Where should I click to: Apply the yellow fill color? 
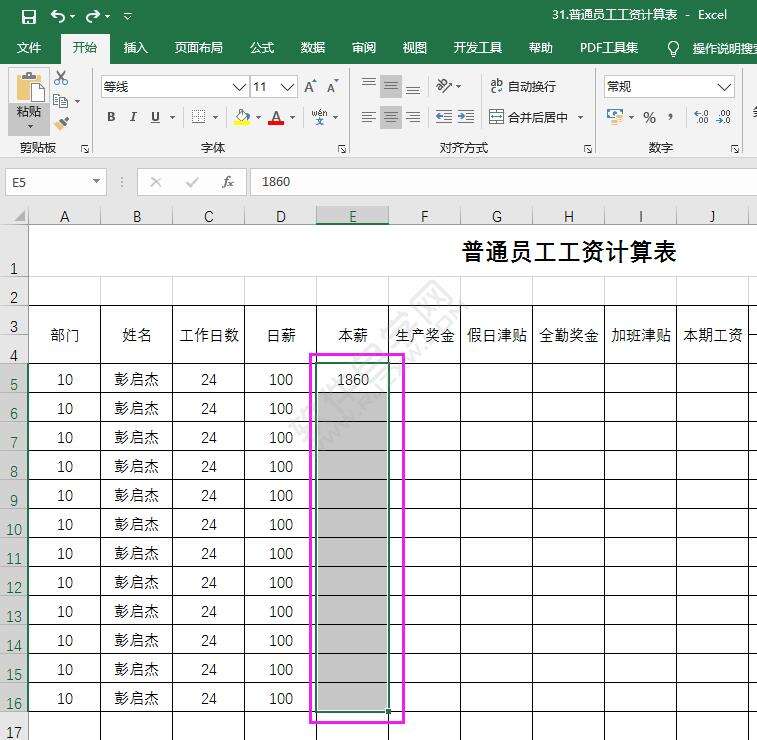coord(242,117)
